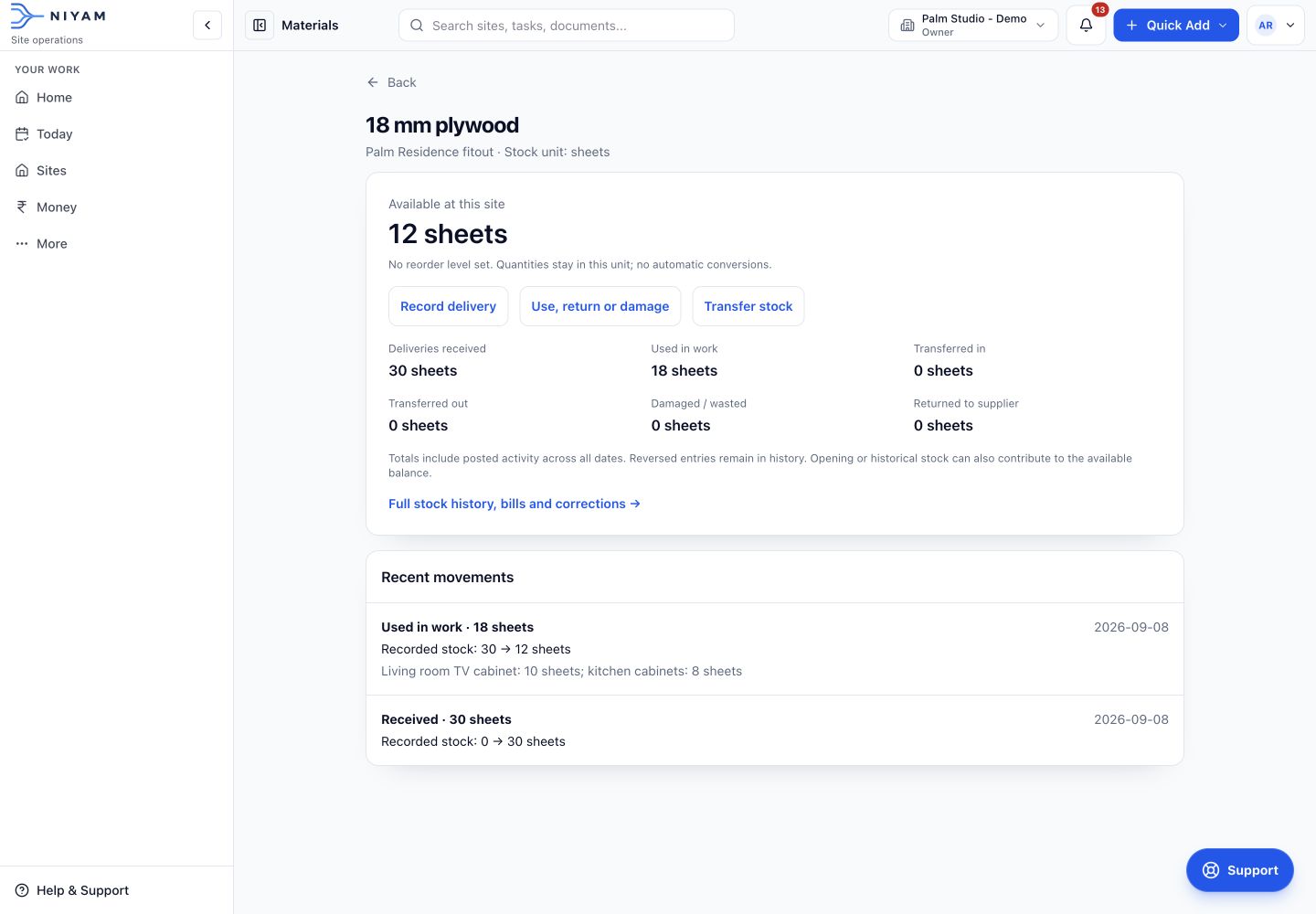Click the Returned to supplier 0 sheets value
This screenshot has height=914, width=1316.
[x=943, y=425]
